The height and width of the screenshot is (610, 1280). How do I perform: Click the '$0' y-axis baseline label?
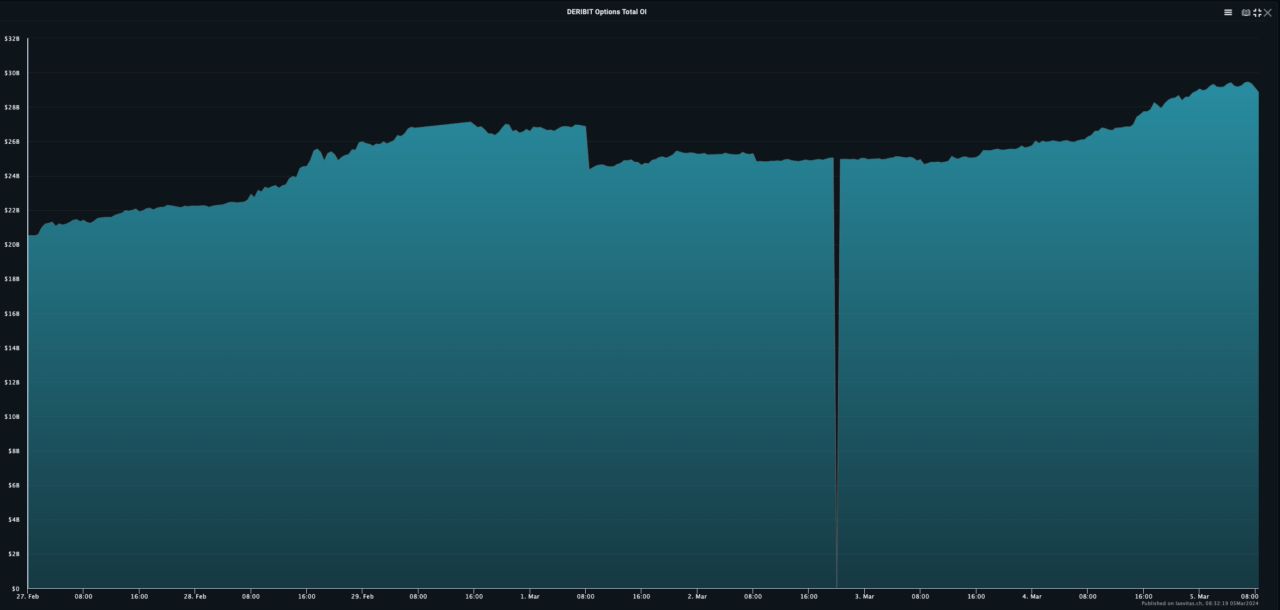coord(15,588)
